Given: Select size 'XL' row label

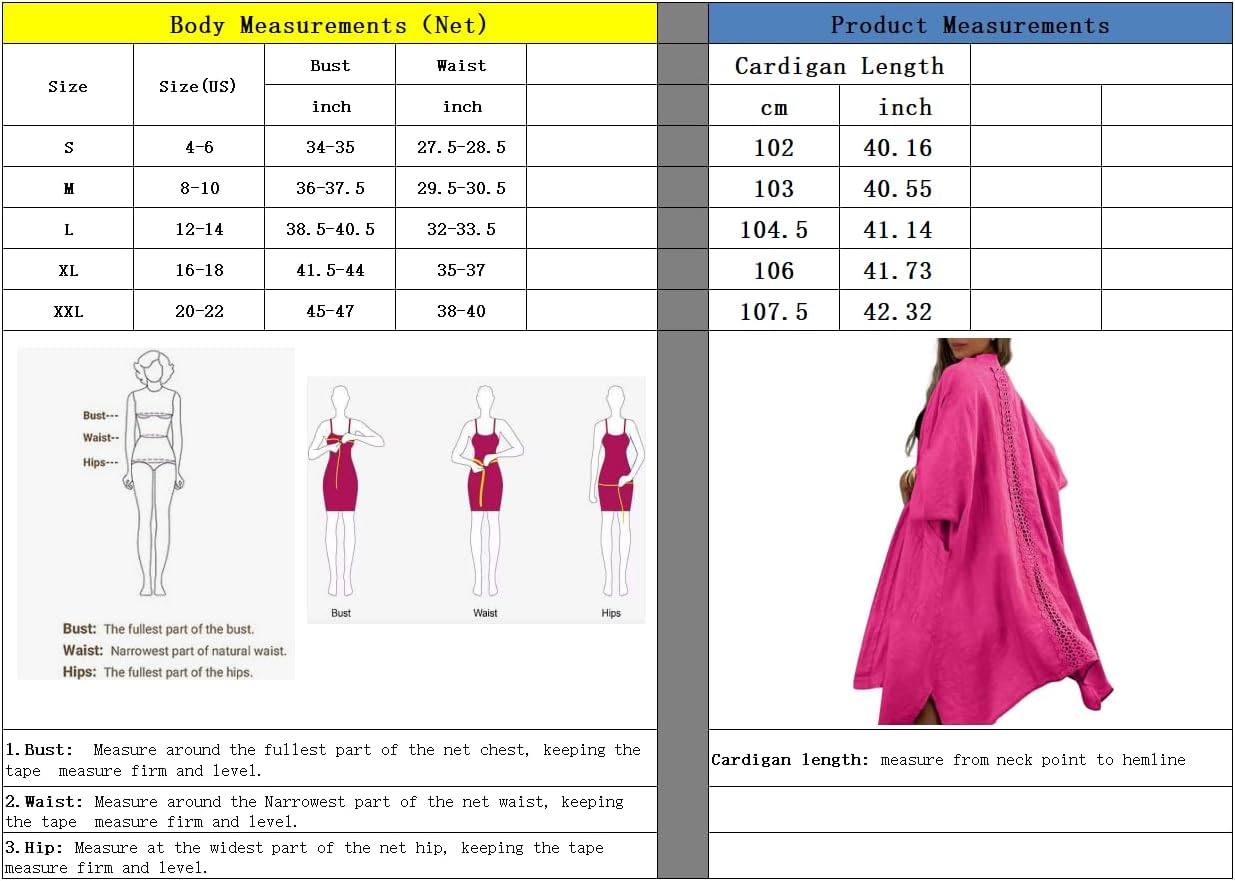Looking at the screenshot, I should [x=68, y=270].
